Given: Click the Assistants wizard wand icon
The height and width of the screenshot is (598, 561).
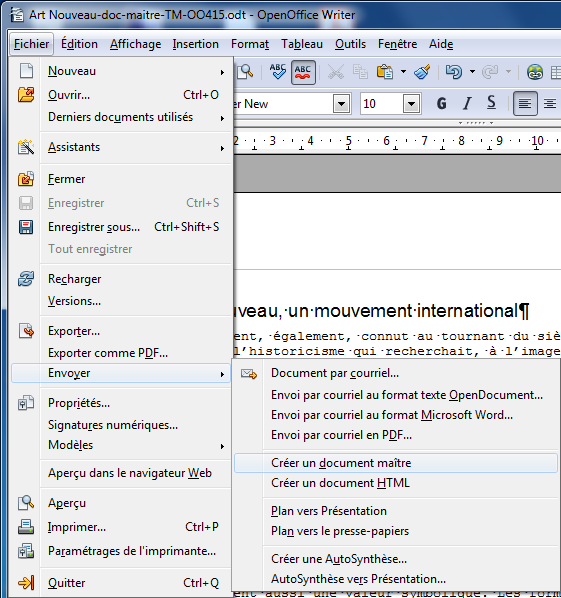Looking at the screenshot, I should (26, 147).
